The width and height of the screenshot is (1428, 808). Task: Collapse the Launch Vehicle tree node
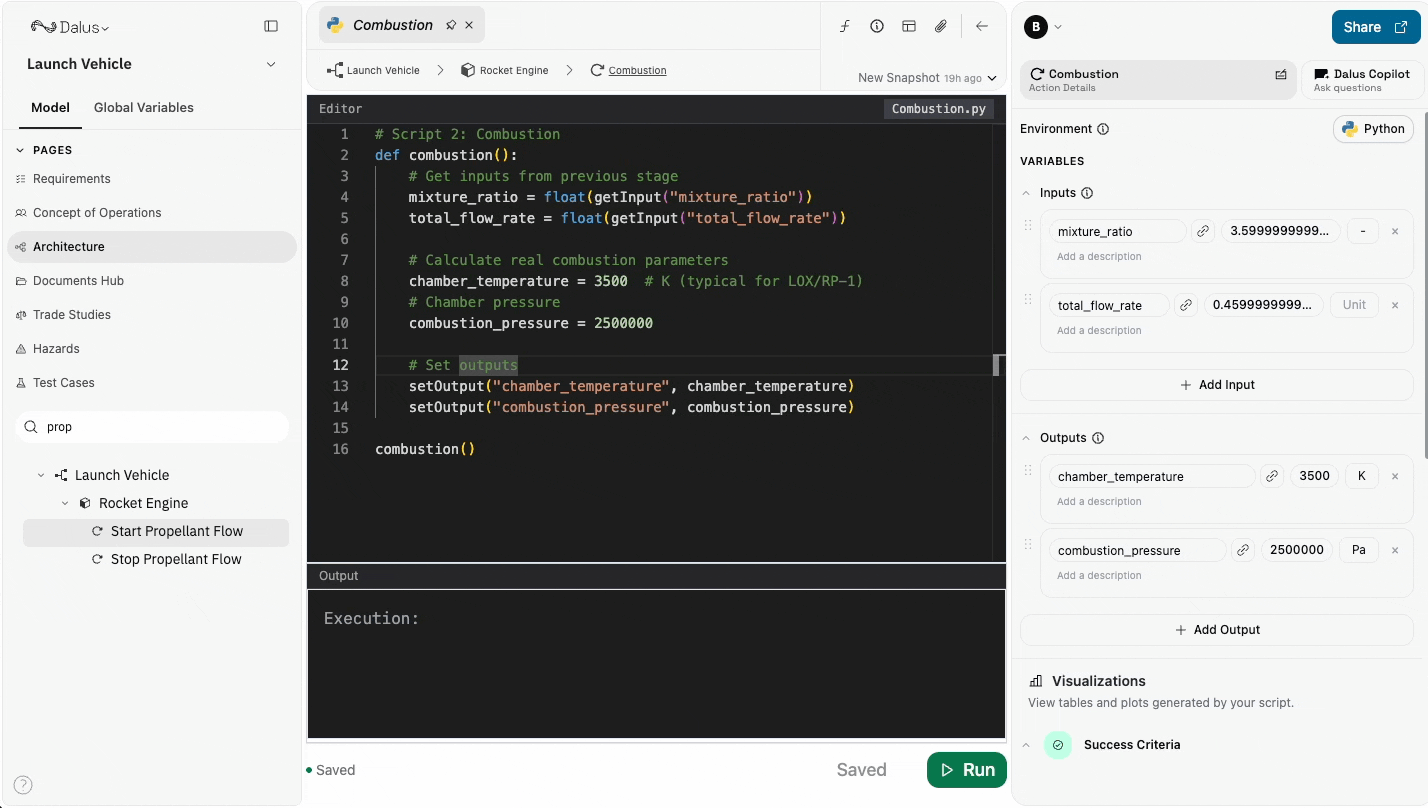pyautogui.click(x=41, y=475)
